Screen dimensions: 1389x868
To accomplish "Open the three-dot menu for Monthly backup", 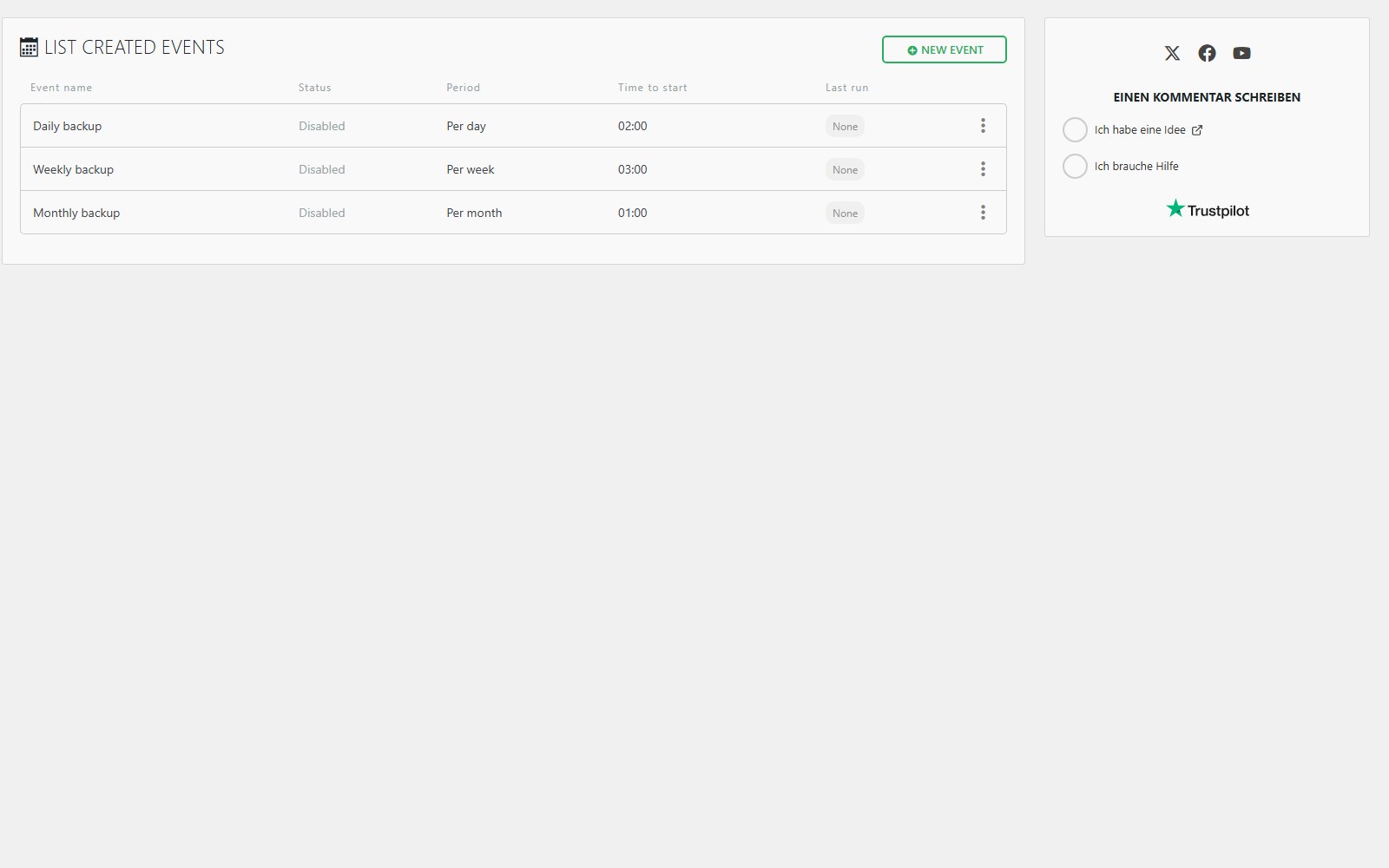I will coord(983,213).
